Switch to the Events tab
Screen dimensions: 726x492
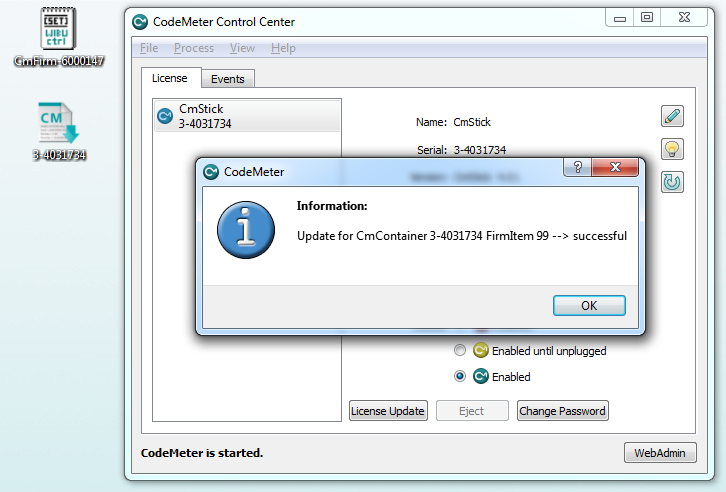228,79
